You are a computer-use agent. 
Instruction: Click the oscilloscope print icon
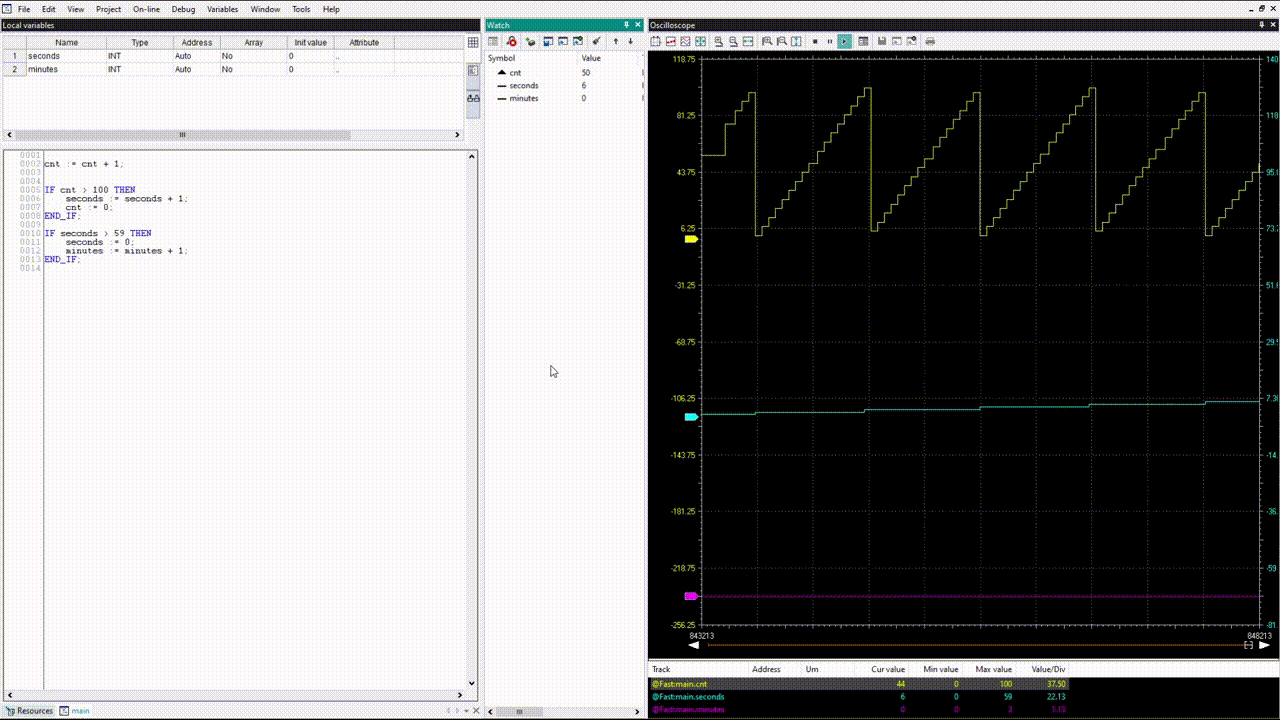[930, 41]
